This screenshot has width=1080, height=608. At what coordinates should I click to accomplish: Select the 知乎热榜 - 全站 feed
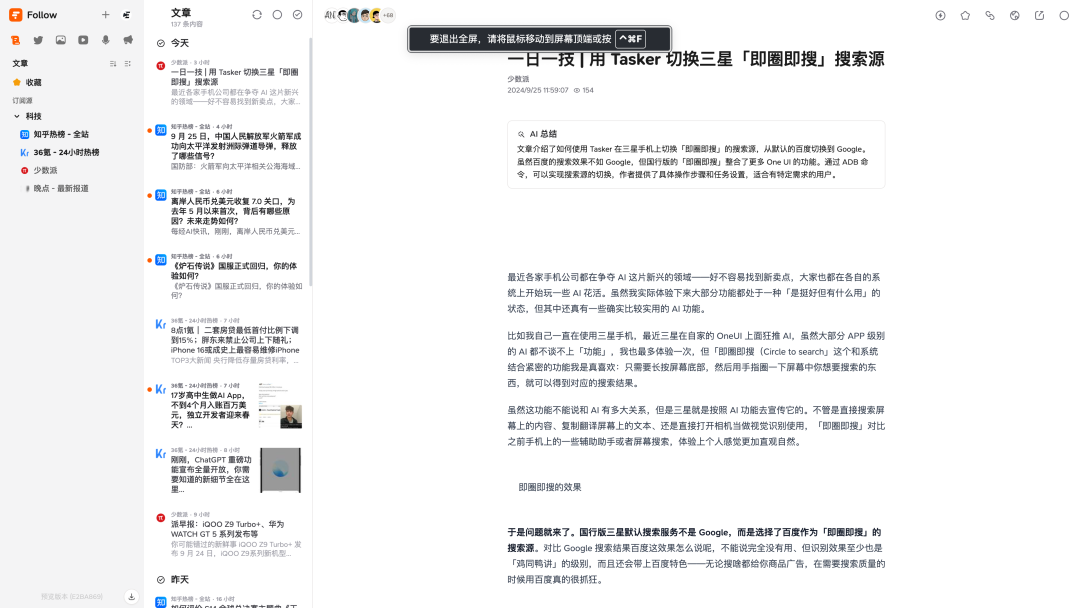pos(72,134)
